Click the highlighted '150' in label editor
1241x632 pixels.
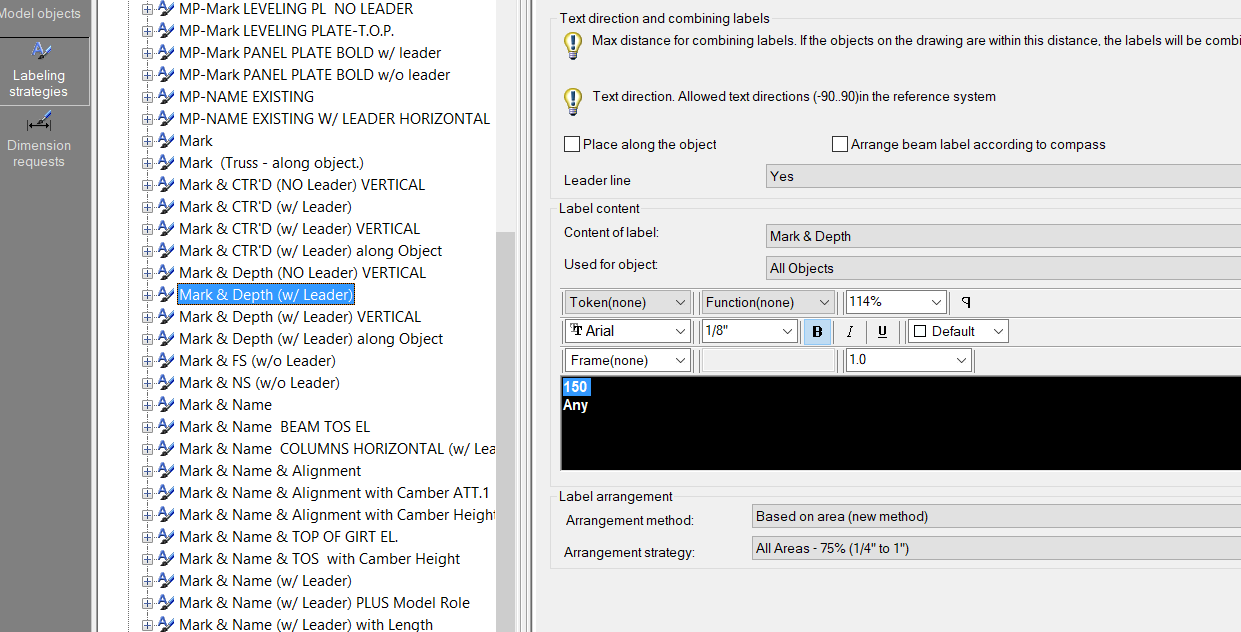575,387
